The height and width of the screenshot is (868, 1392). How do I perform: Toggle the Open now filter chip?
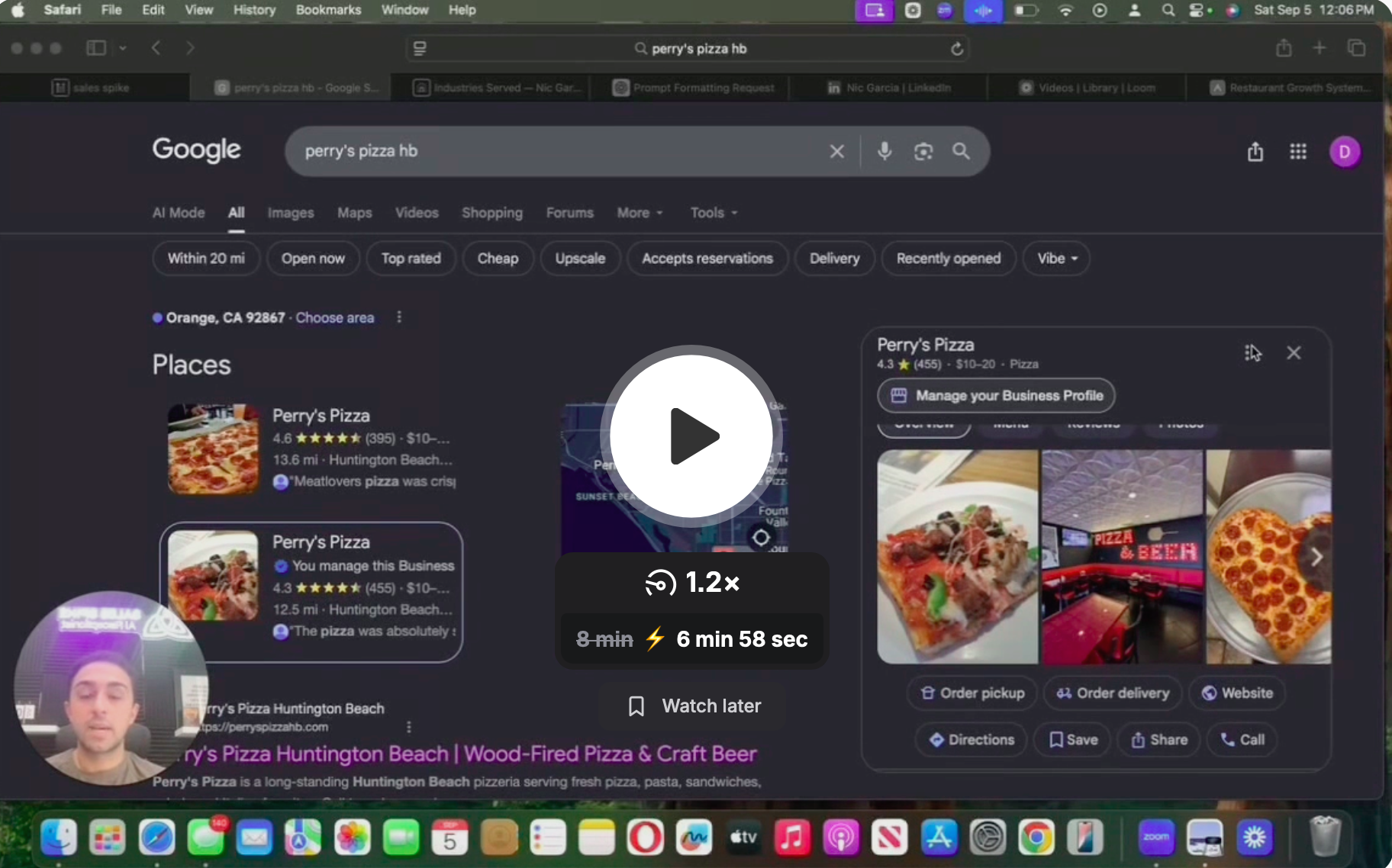tap(313, 259)
